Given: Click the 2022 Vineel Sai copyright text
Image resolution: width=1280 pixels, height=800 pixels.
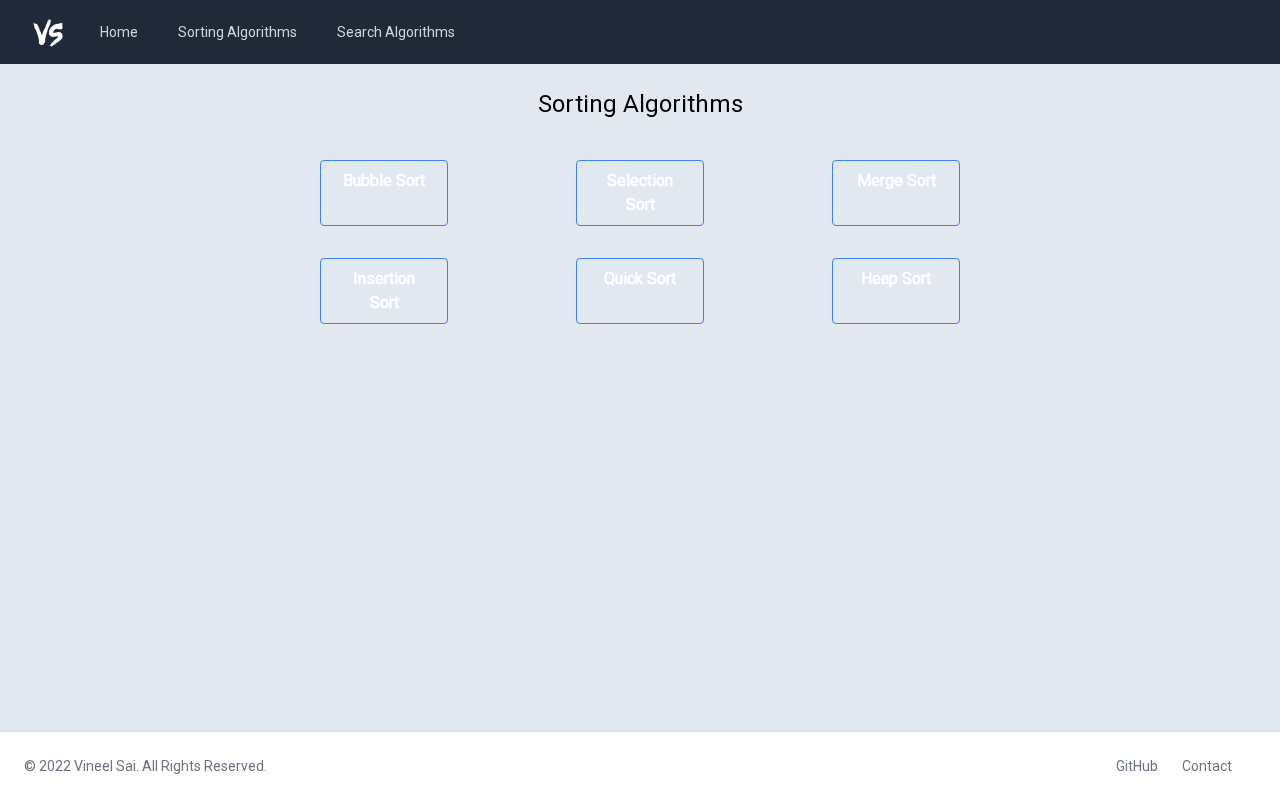Looking at the screenshot, I should 146,766.
